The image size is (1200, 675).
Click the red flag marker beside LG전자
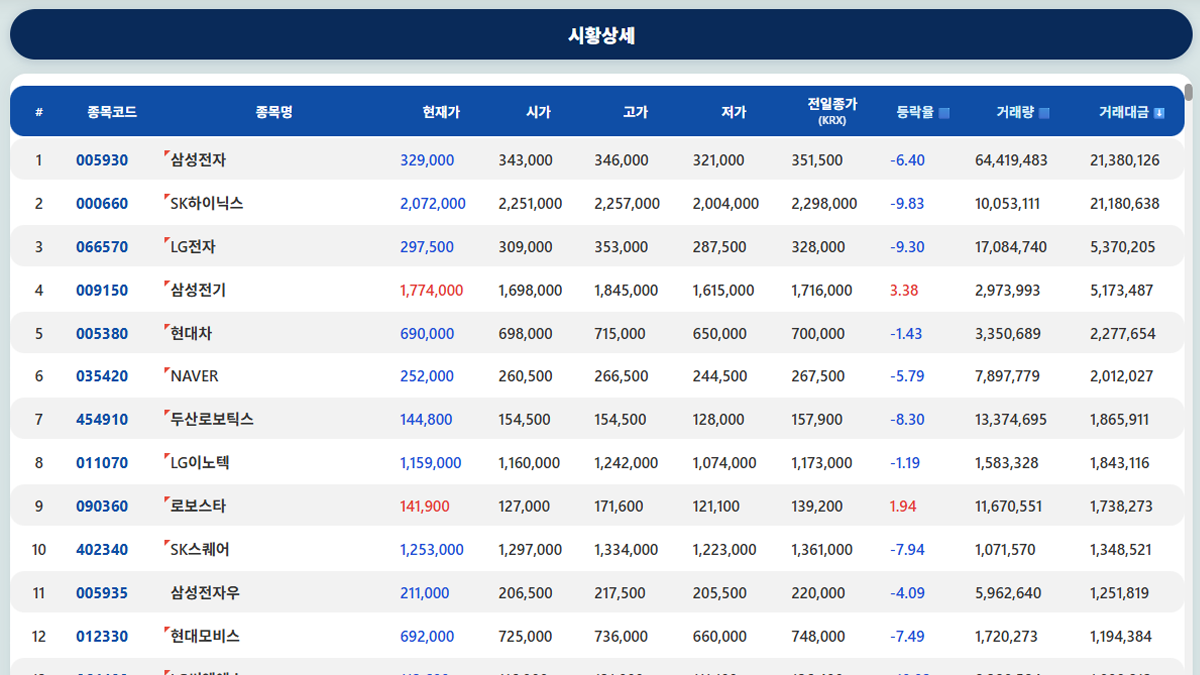pos(166,240)
